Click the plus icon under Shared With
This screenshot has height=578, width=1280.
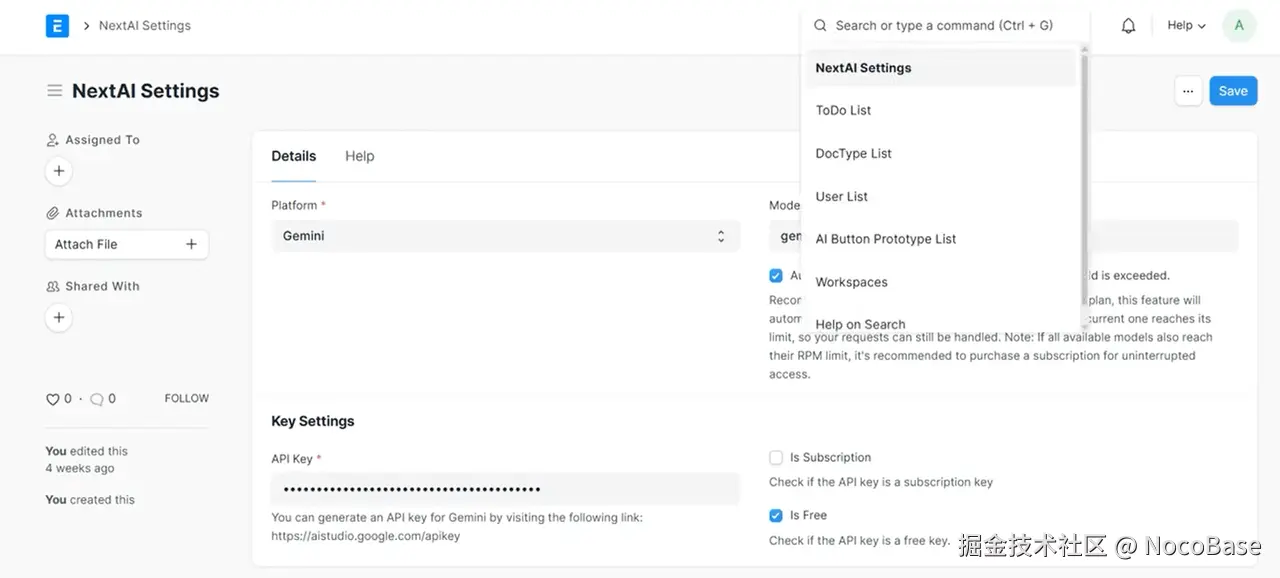pyautogui.click(x=59, y=317)
